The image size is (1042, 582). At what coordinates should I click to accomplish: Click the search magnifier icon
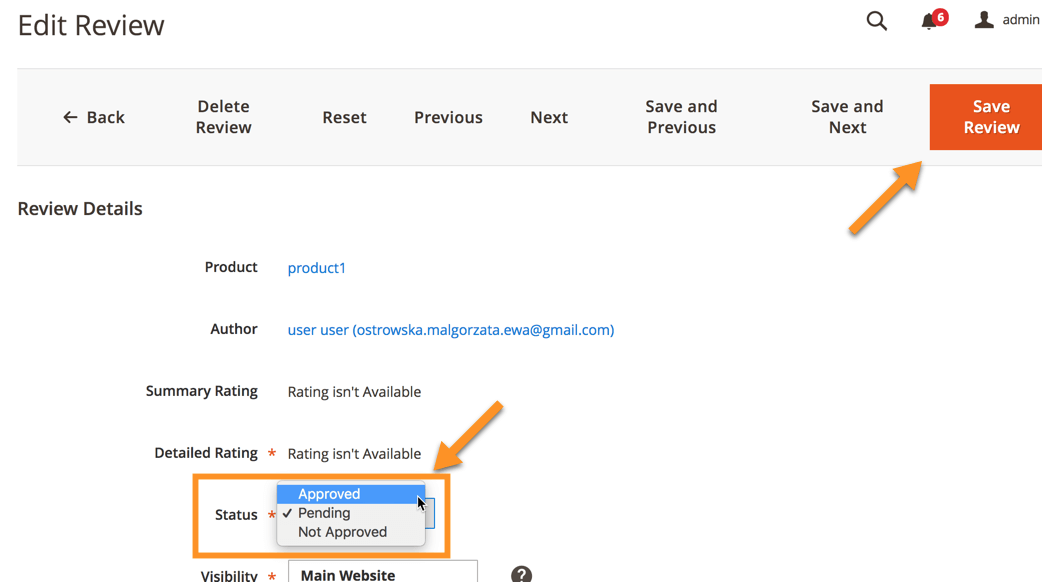(x=877, y=21)
